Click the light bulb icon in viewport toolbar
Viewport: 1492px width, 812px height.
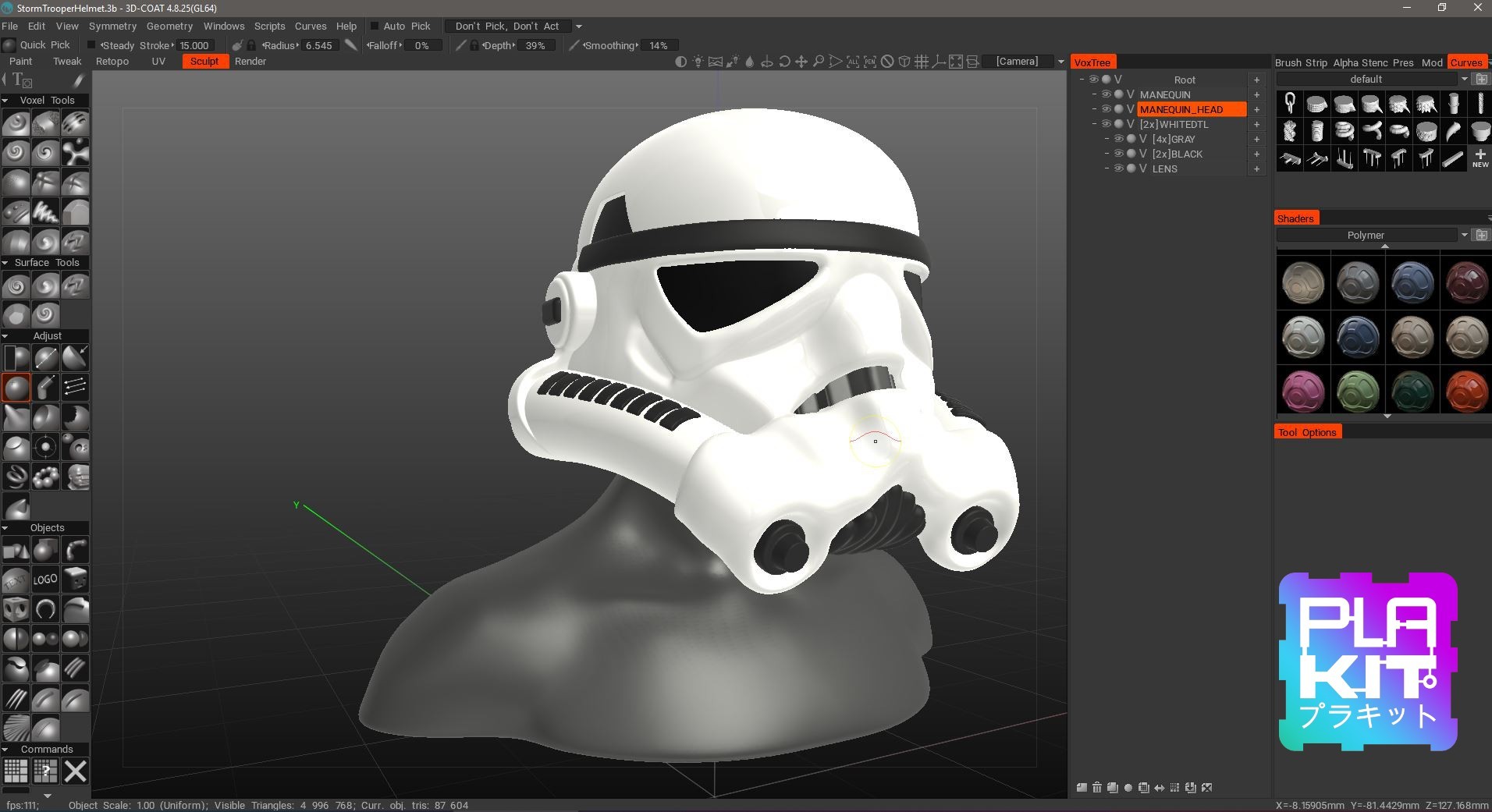click(698, 62)
